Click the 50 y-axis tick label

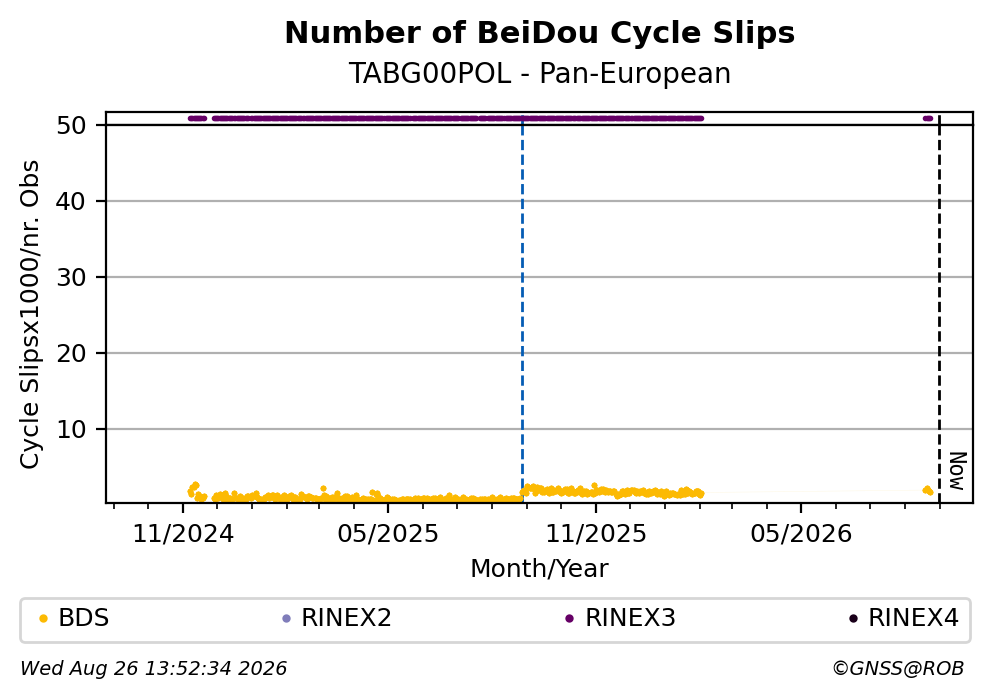[72, 125]
